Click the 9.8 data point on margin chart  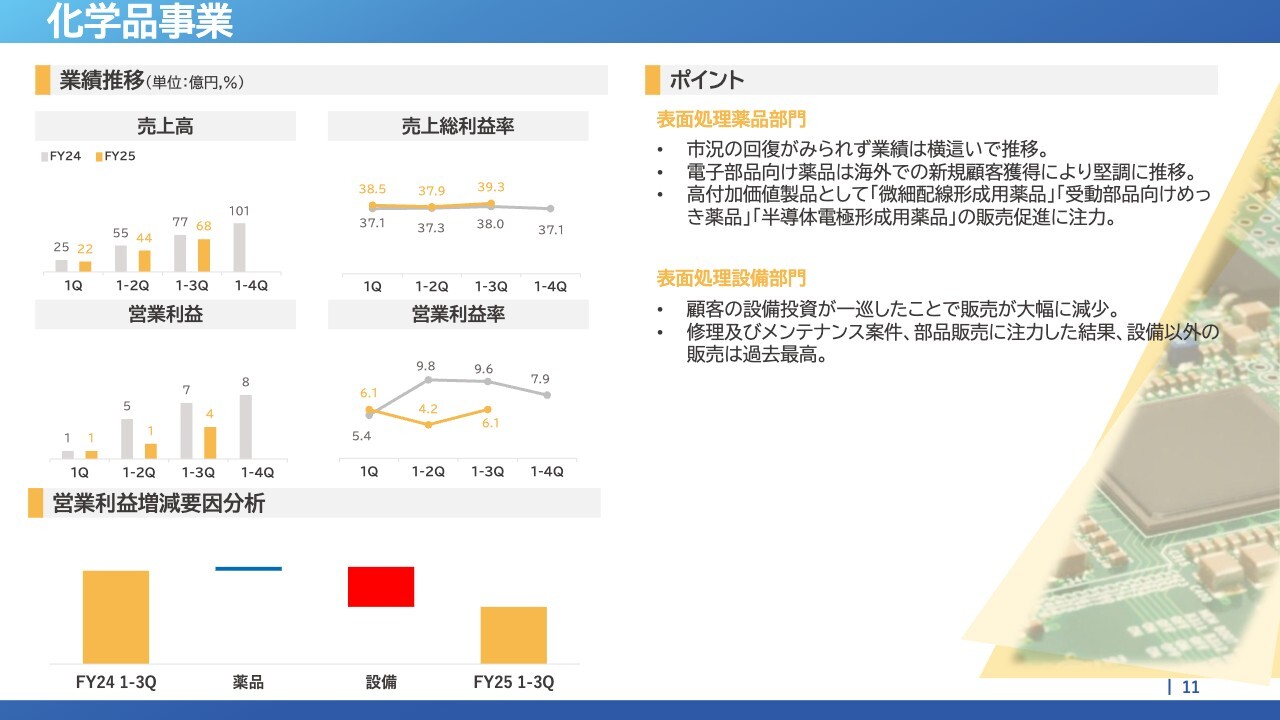point(428,380)
